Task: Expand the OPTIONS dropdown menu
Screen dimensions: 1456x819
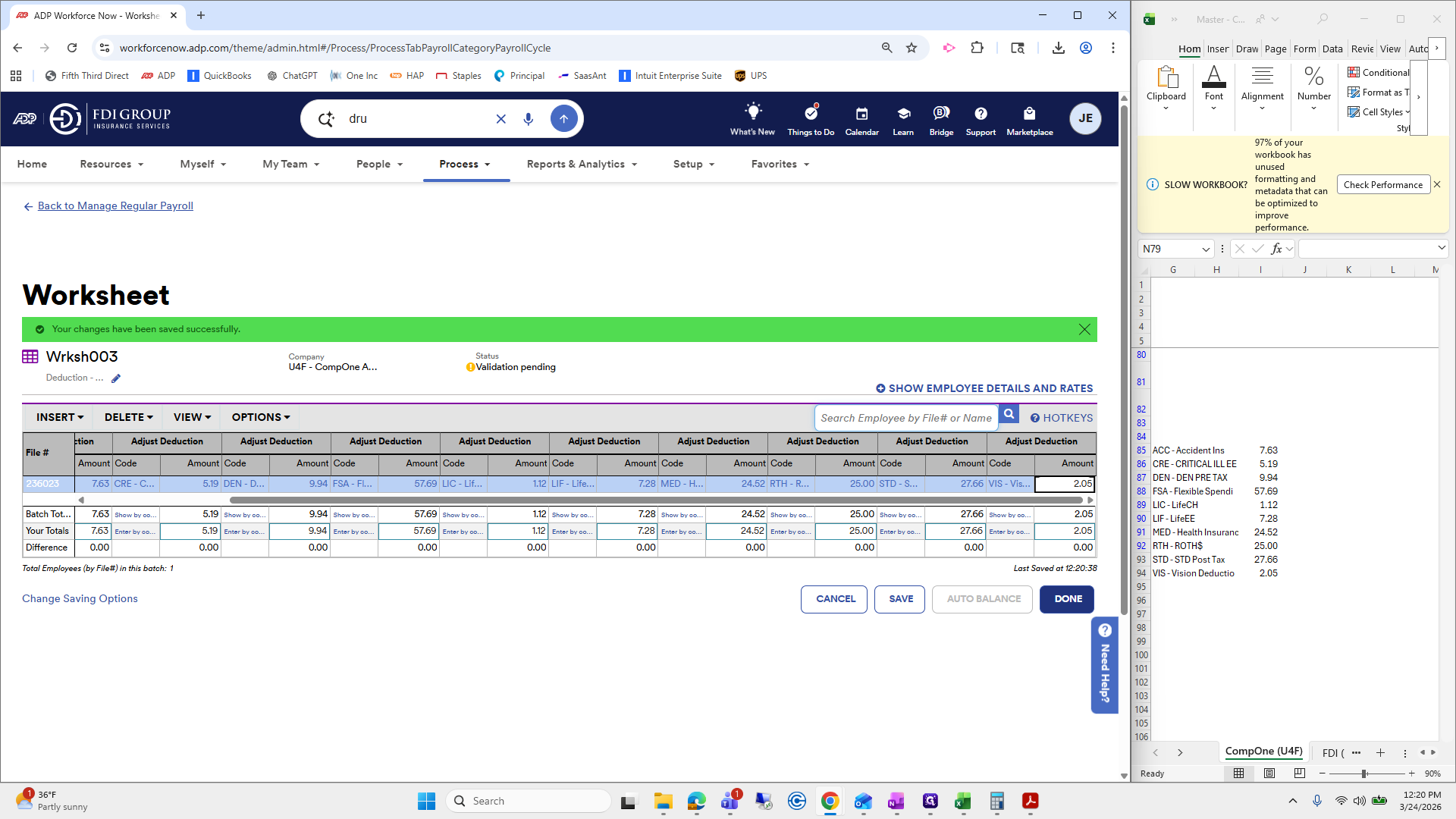Action: pos(260,417)
